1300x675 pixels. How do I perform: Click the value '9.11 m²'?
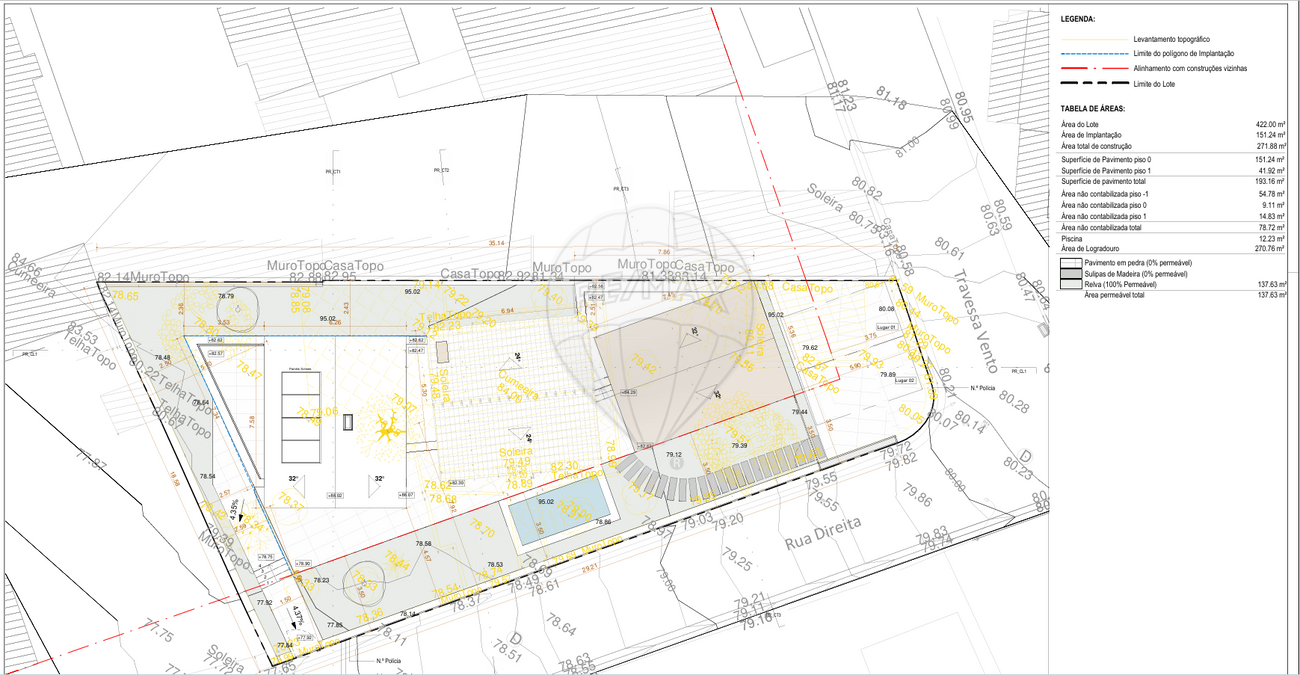1274,204
